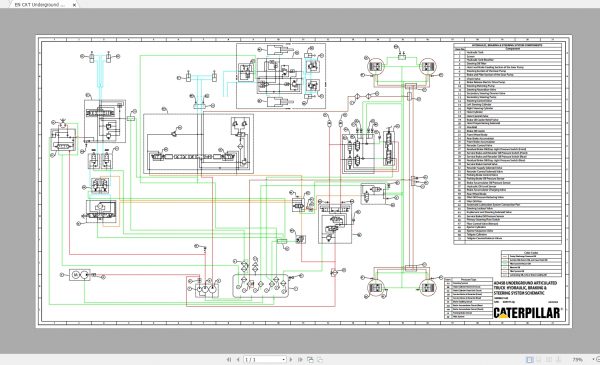The width and height of the screenshot is (600, 365).
Task: Switch to continuous facing view layout
Action: pos(558,360)
